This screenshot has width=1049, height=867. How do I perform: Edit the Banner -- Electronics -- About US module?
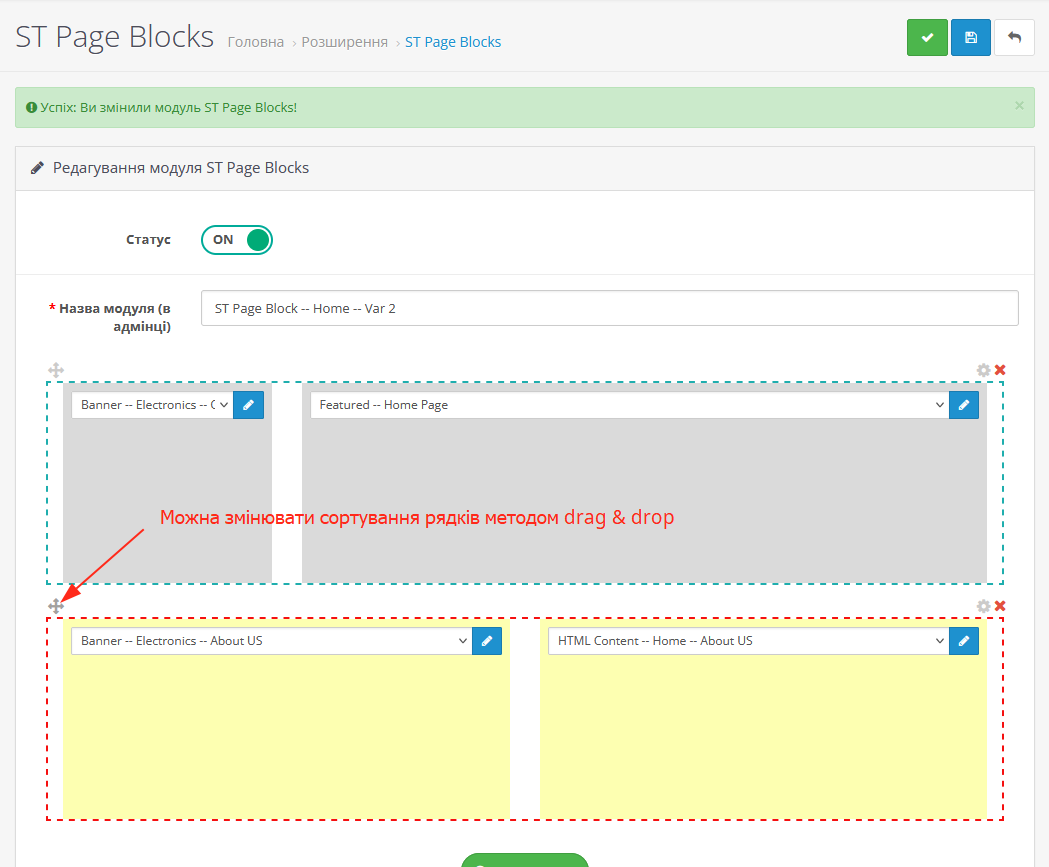point(487,641)
